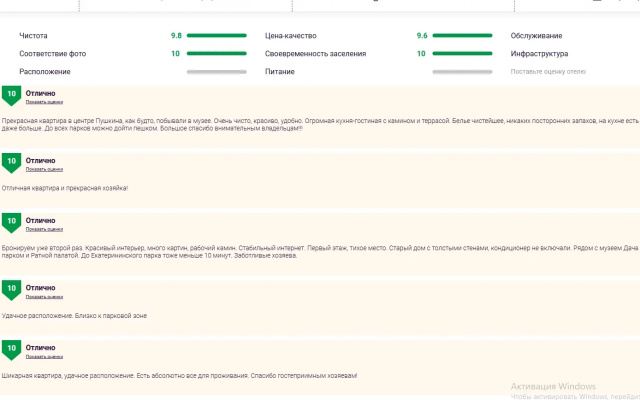Click the green Цена-качество rating bar
The height and width of the screenshot is (400, 640).
tap(462, 36)
